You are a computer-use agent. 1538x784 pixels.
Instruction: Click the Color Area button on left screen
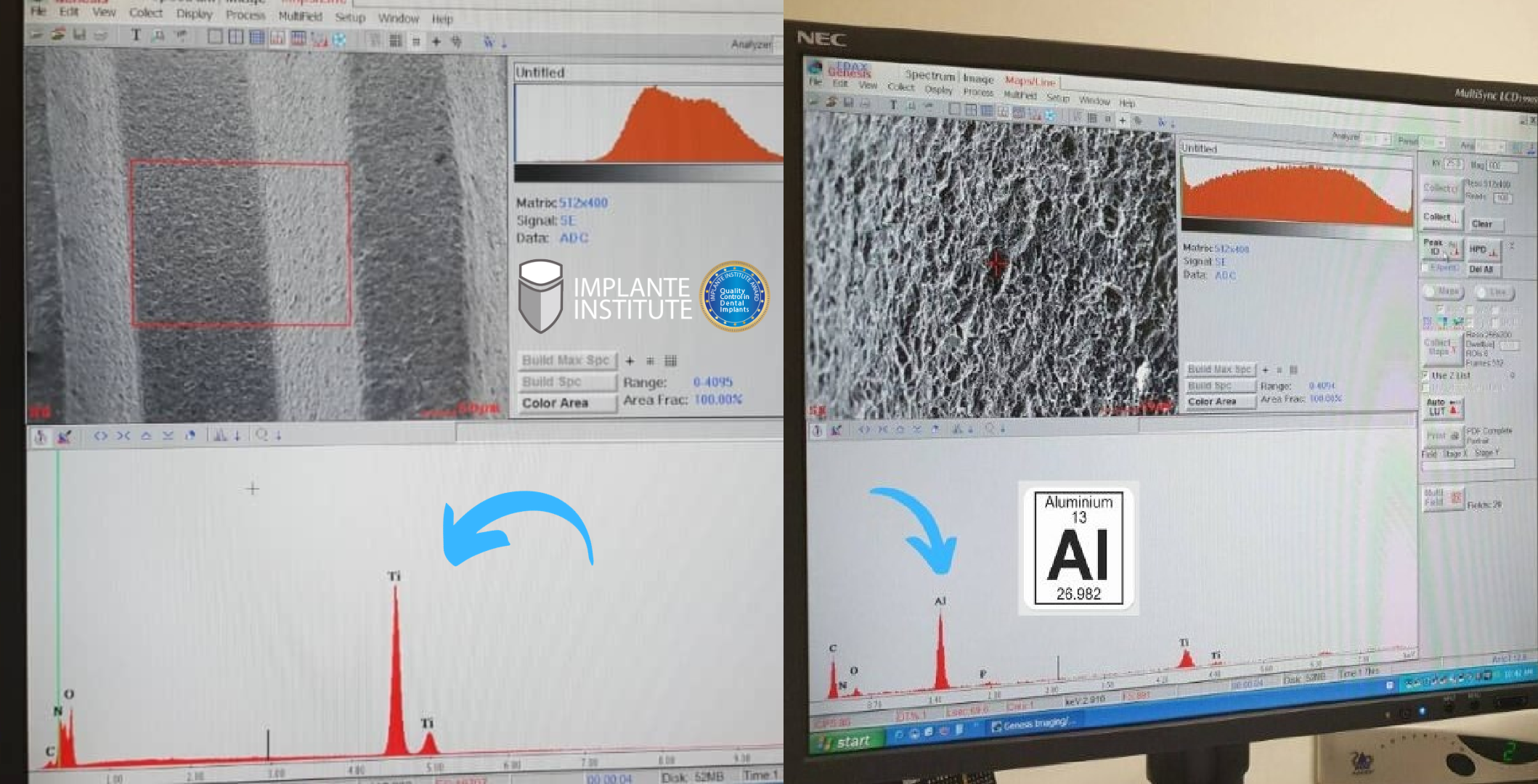[566, 403]
